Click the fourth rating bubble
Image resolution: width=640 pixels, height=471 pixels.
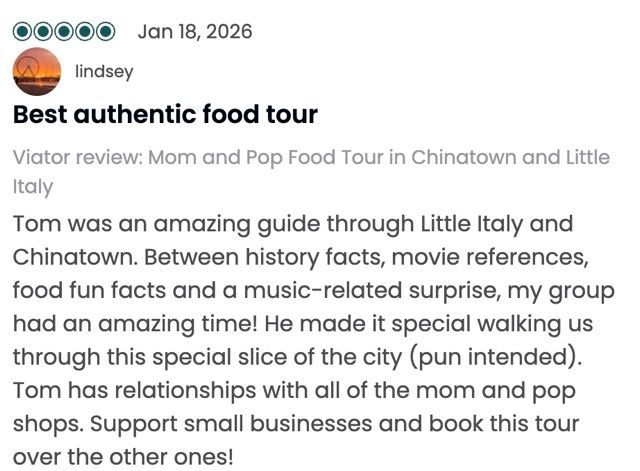[x=85, y=32]
